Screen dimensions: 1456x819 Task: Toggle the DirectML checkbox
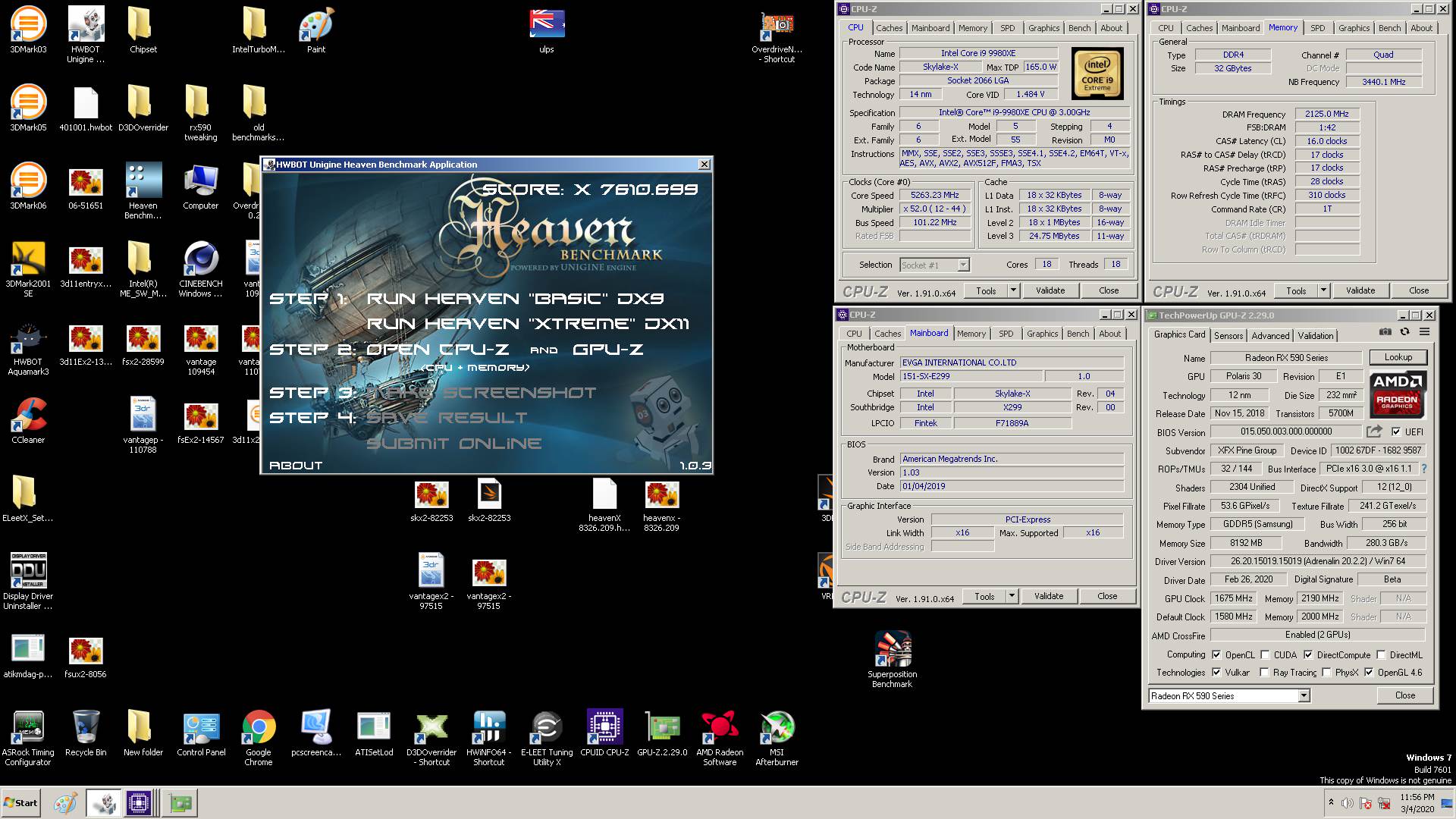pos(1381,654)
